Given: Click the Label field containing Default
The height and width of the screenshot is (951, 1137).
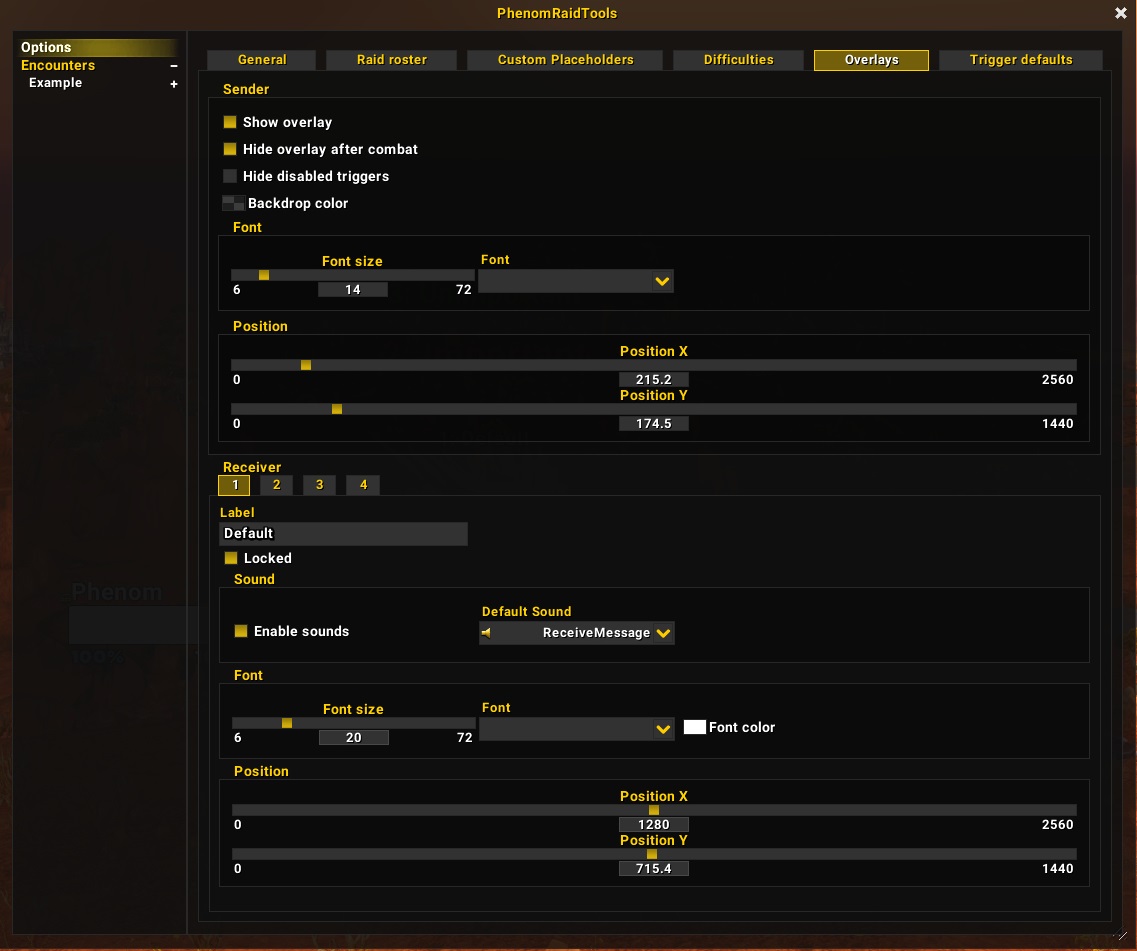Looking at the screenshot, I should (344, 534).
